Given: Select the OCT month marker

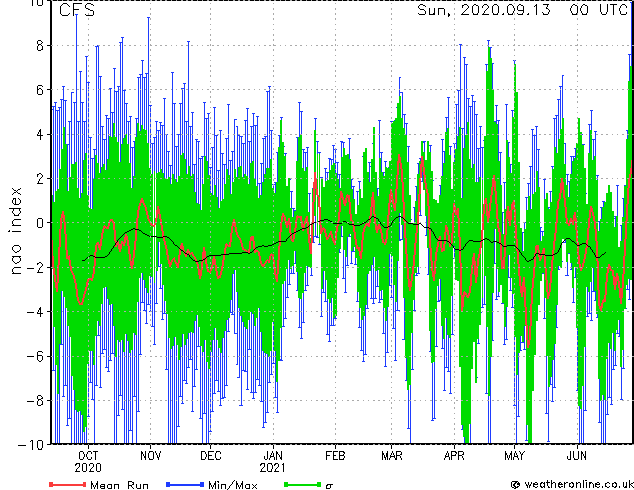Looking at the screenshot, I should coord(88,455).
